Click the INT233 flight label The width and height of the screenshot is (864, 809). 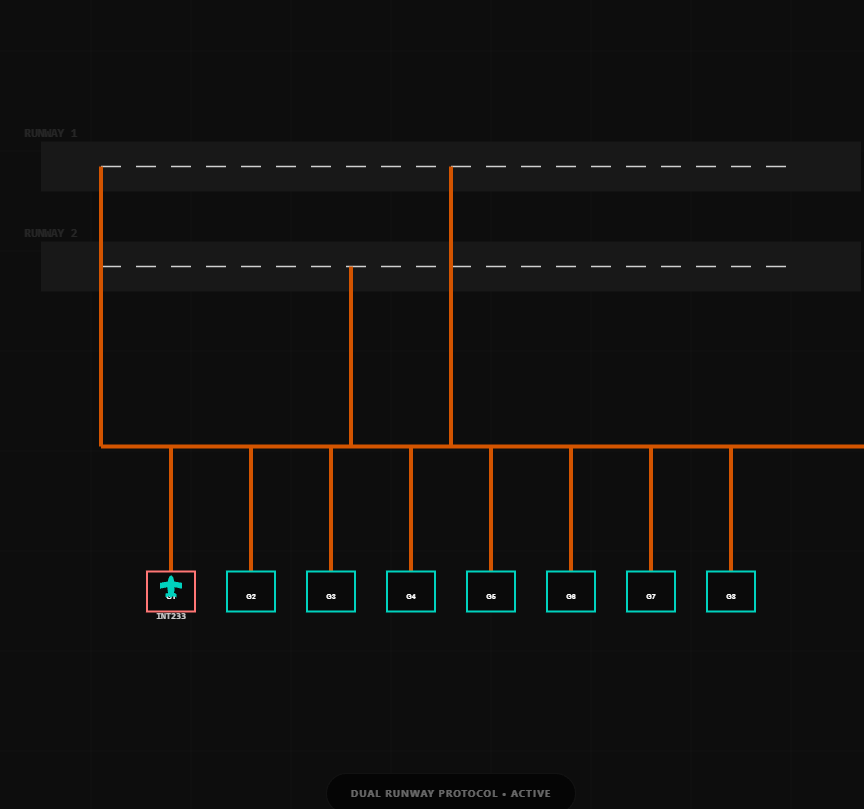tap(171, 617)
